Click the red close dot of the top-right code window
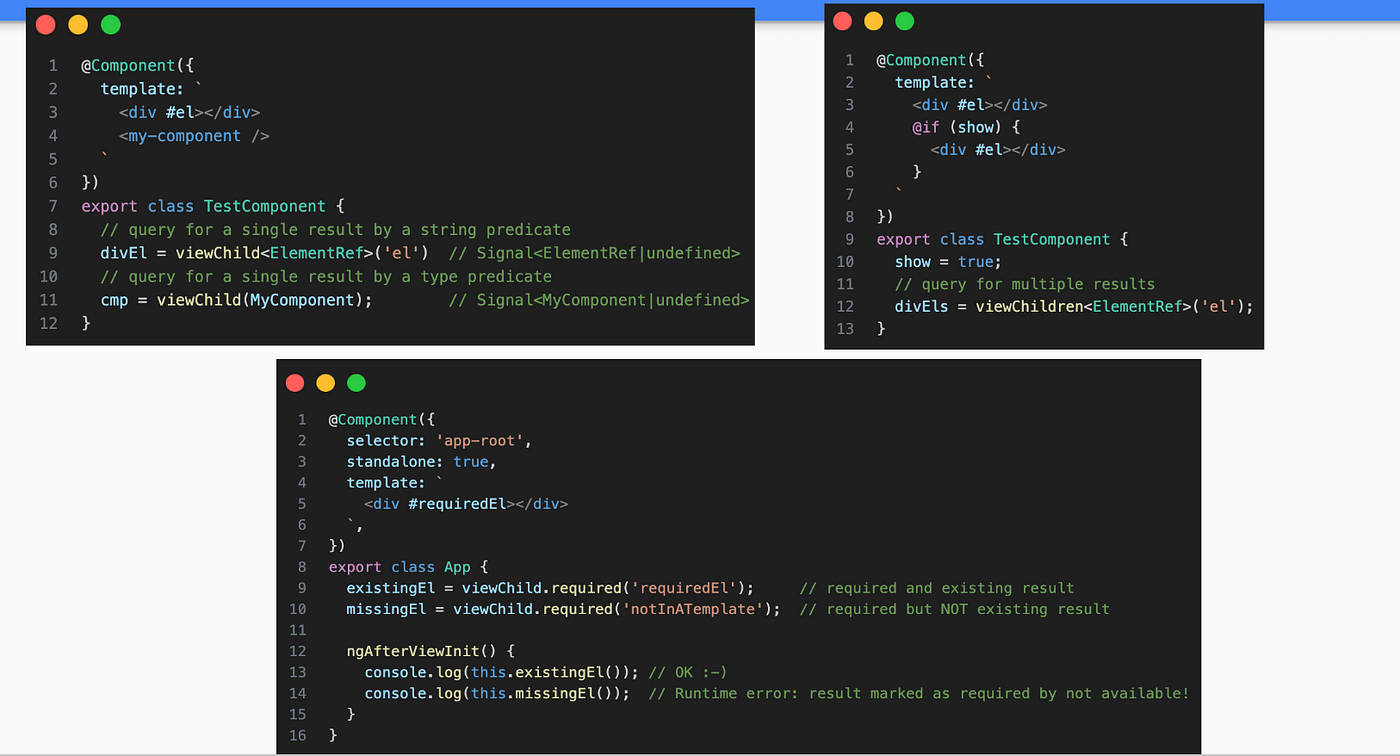Screen dimensions: 1400x756 (842, 21)
